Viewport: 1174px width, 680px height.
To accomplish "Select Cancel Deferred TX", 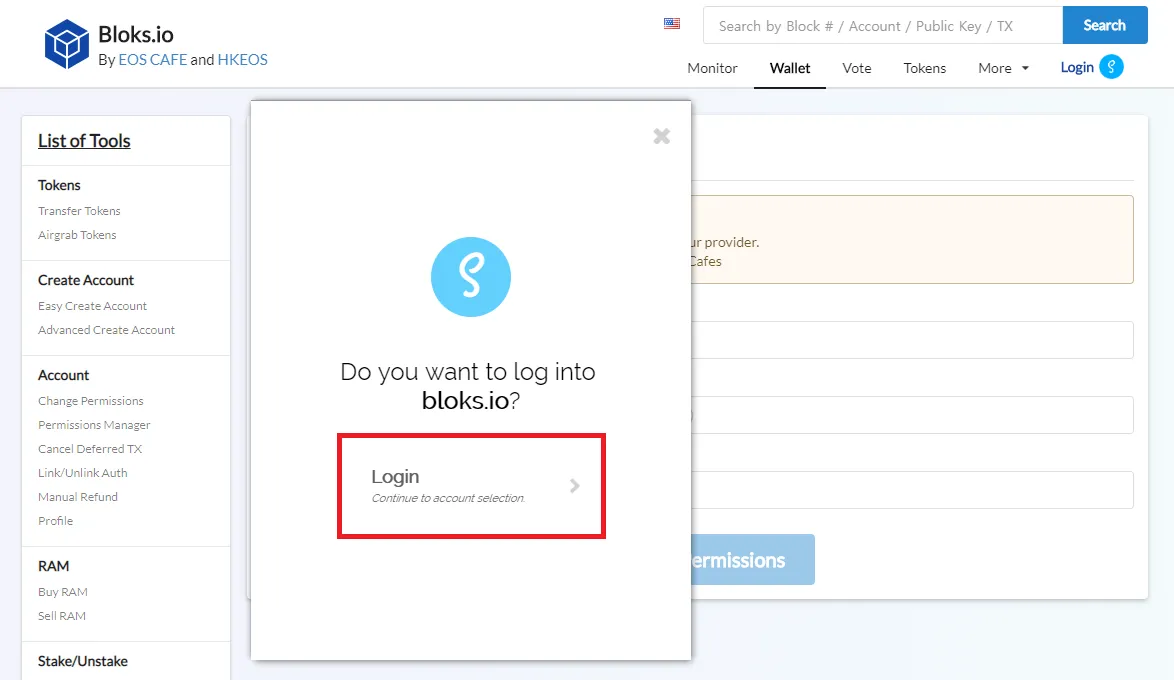I will [90, 449].
